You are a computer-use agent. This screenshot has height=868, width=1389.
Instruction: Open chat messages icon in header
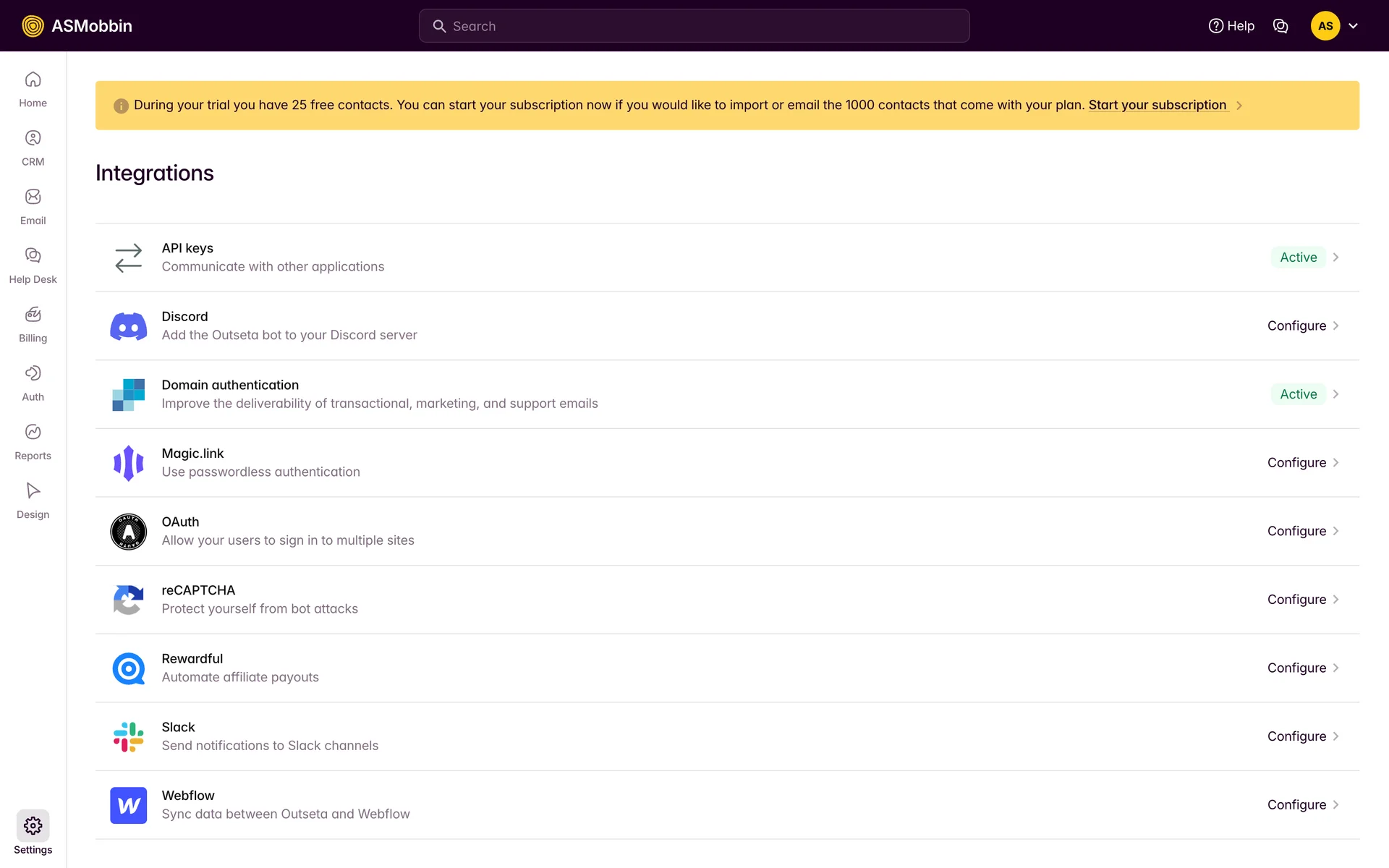pos(1280,26)
